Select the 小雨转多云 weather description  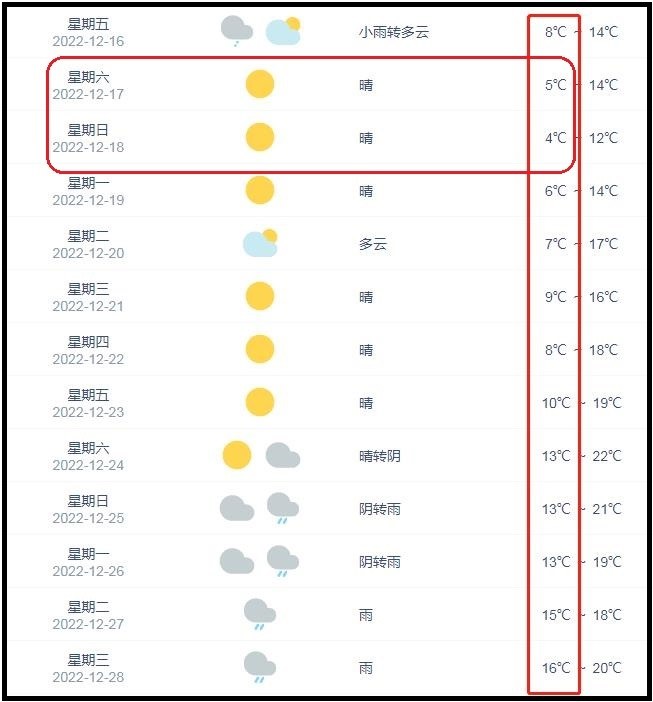[x=394, y=32]
